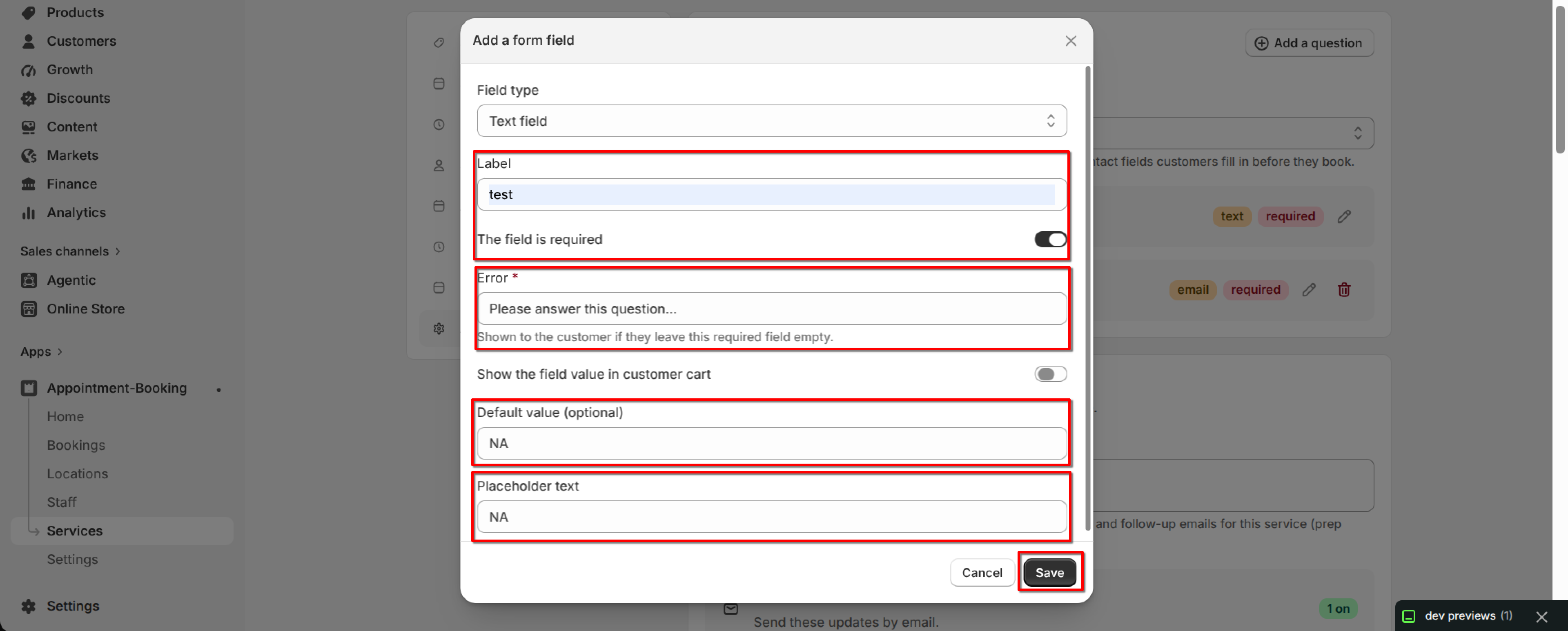1568x631 pixels.
Task: Go to Bookings in Appointment-Booking menu
Action: point(76,445)
